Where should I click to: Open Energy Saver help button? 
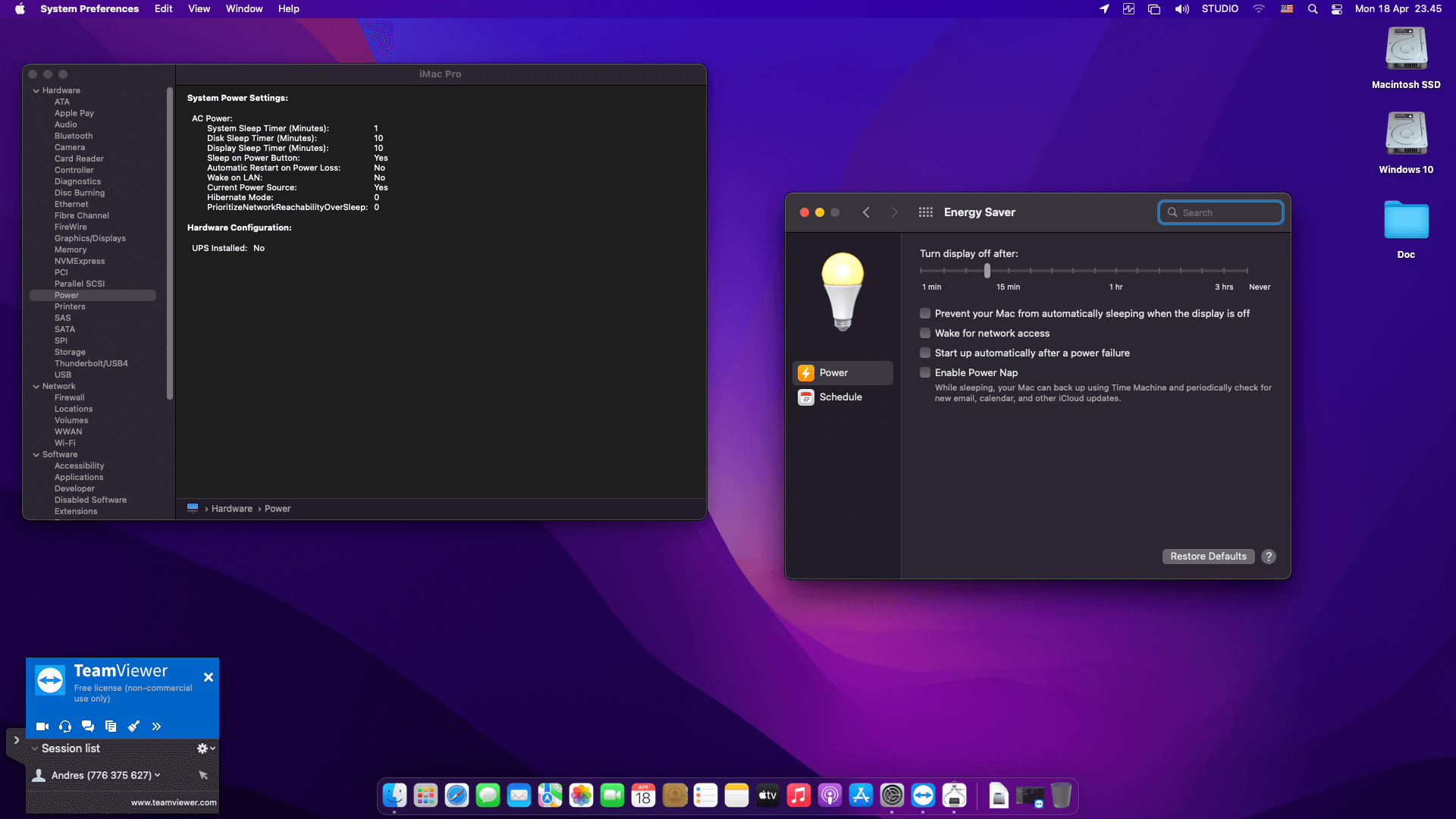coord(1268,557)
